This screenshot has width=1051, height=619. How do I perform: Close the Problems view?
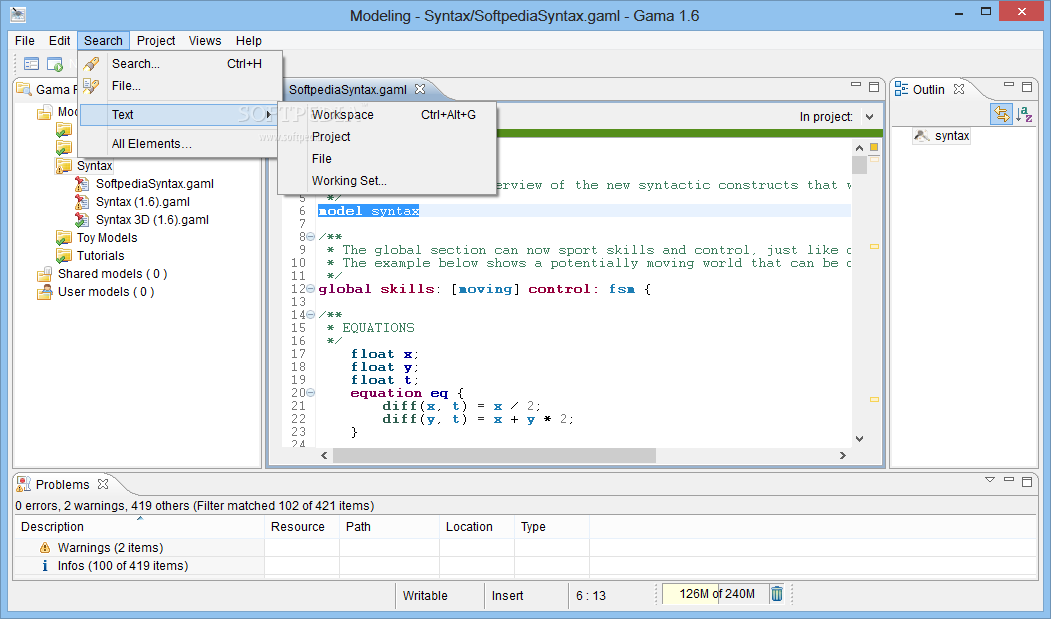coord(103,484)
